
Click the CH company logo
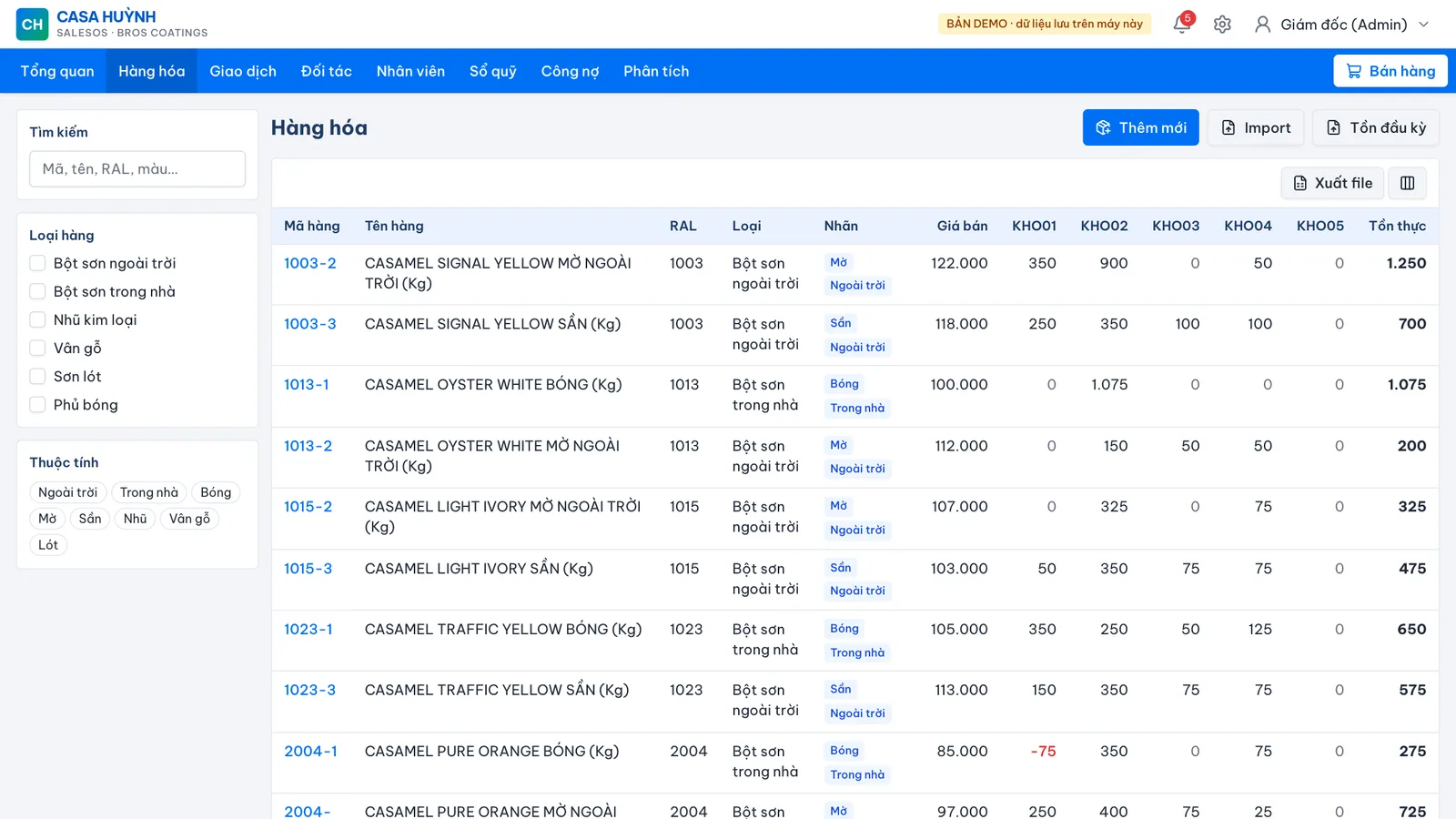point(32,25)
